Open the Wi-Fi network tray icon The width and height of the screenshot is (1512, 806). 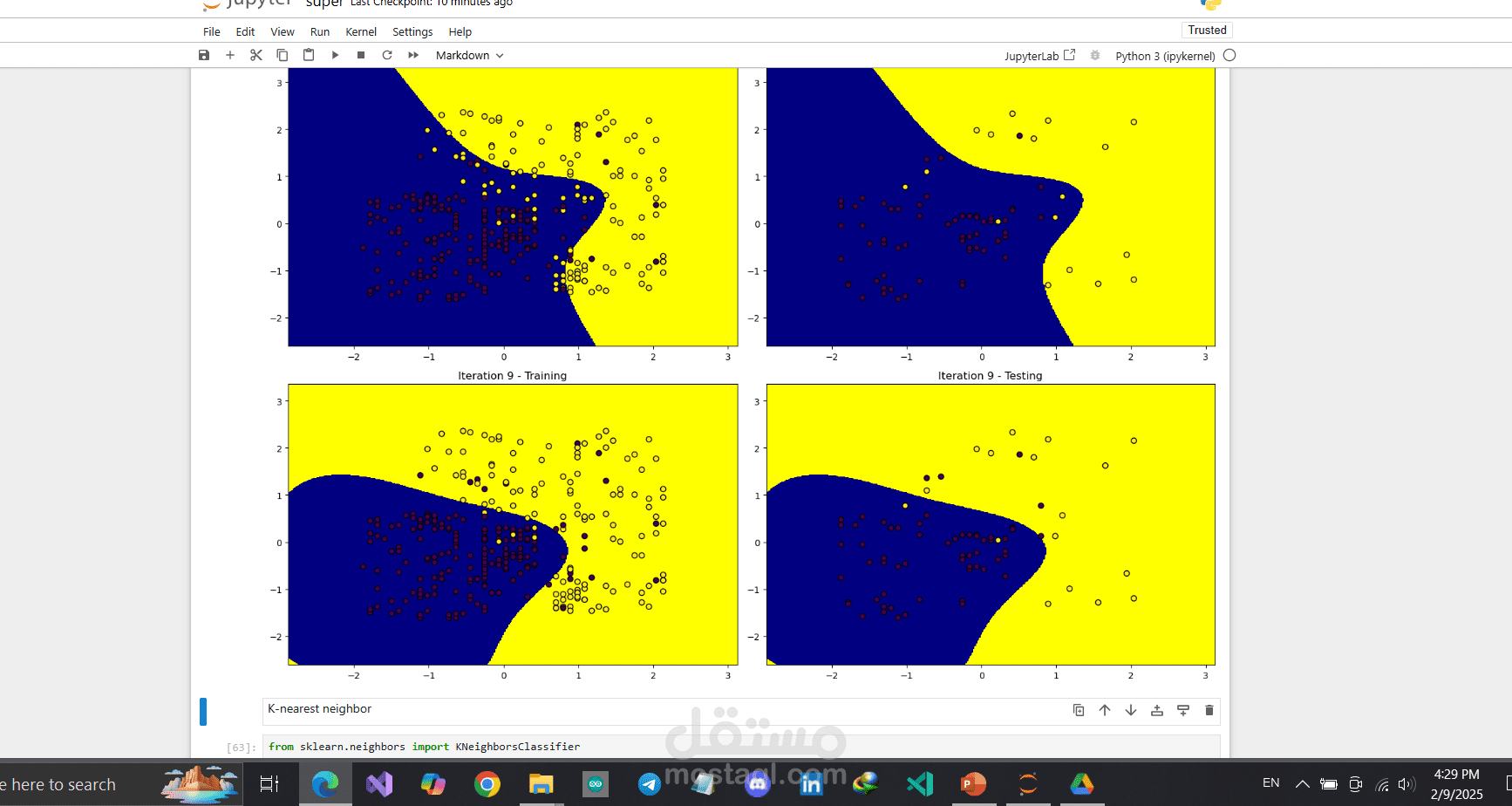click(1382, 784)
